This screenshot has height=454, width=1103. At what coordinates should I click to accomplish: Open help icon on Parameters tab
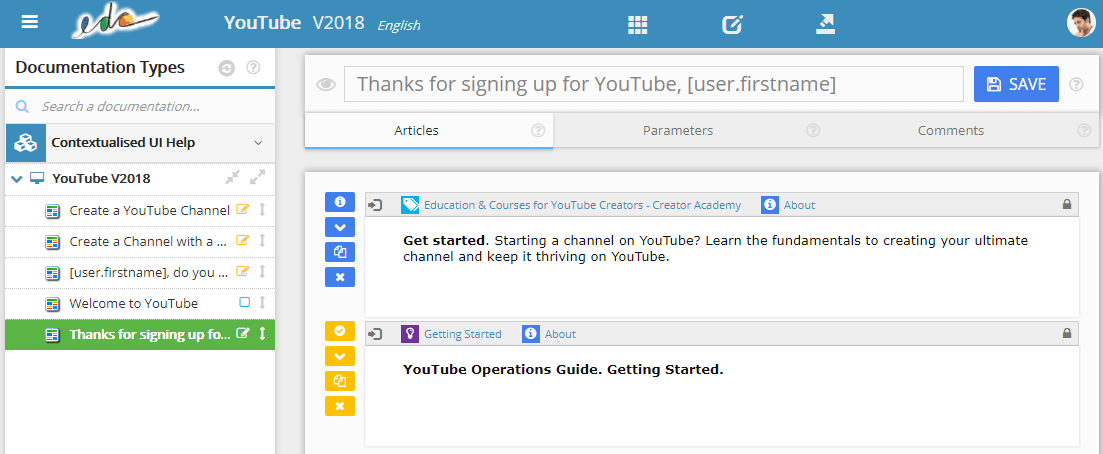tap(813, 130)
